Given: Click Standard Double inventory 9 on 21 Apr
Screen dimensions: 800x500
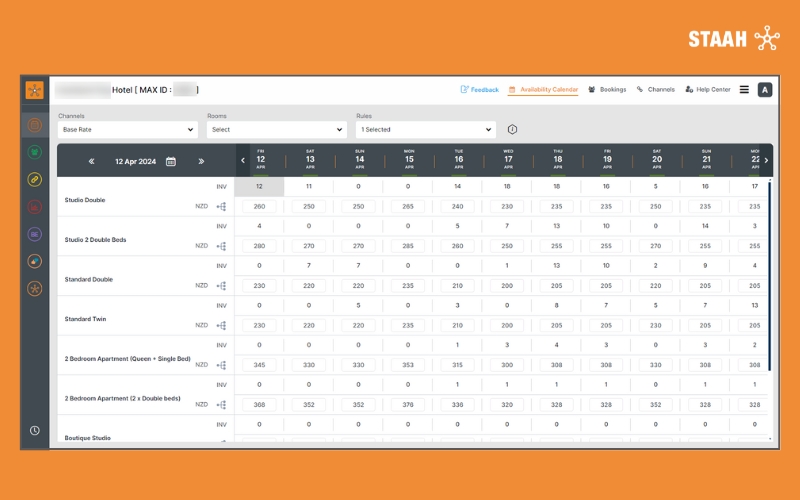Looking at the screenshot, I should click(x=705, y=266).
